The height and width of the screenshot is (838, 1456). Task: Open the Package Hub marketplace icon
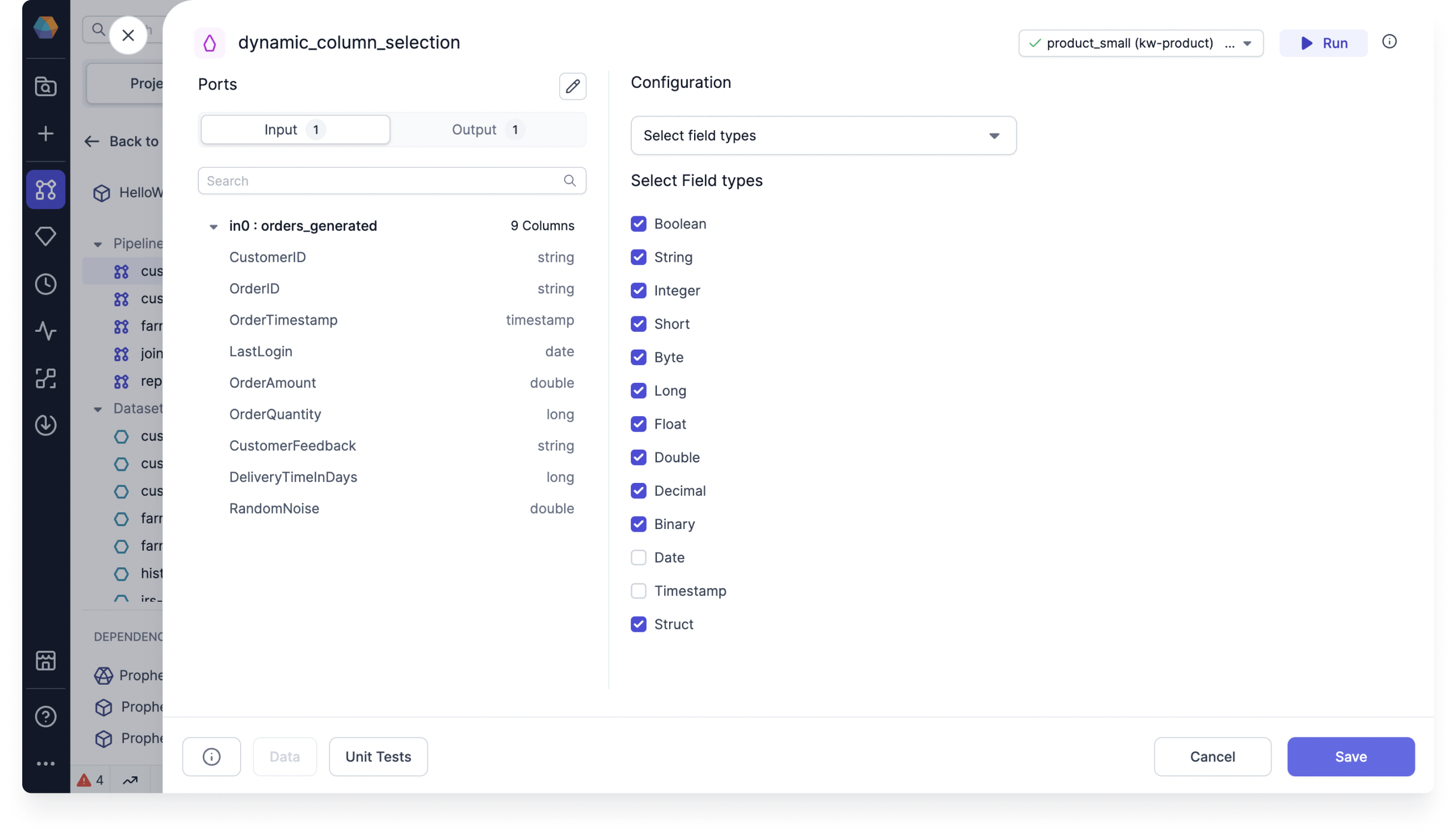[46, 660]
